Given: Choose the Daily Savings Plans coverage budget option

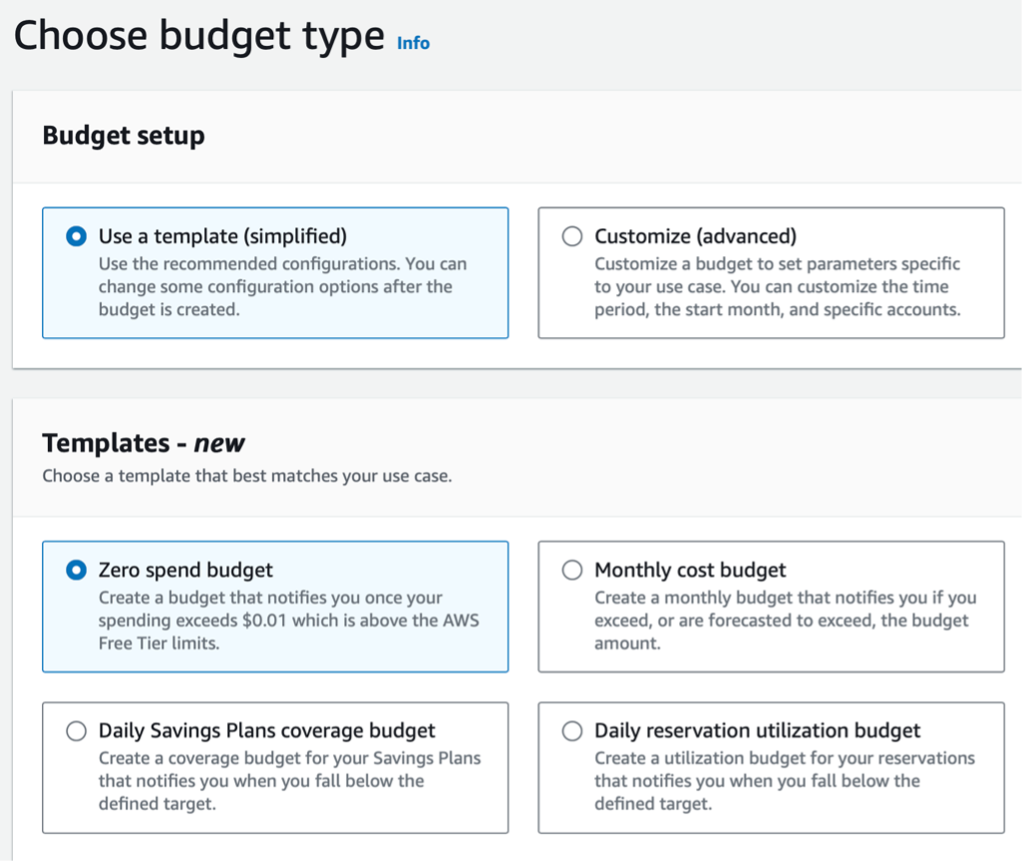Looking at the screenshot, I should pos(76,730).
